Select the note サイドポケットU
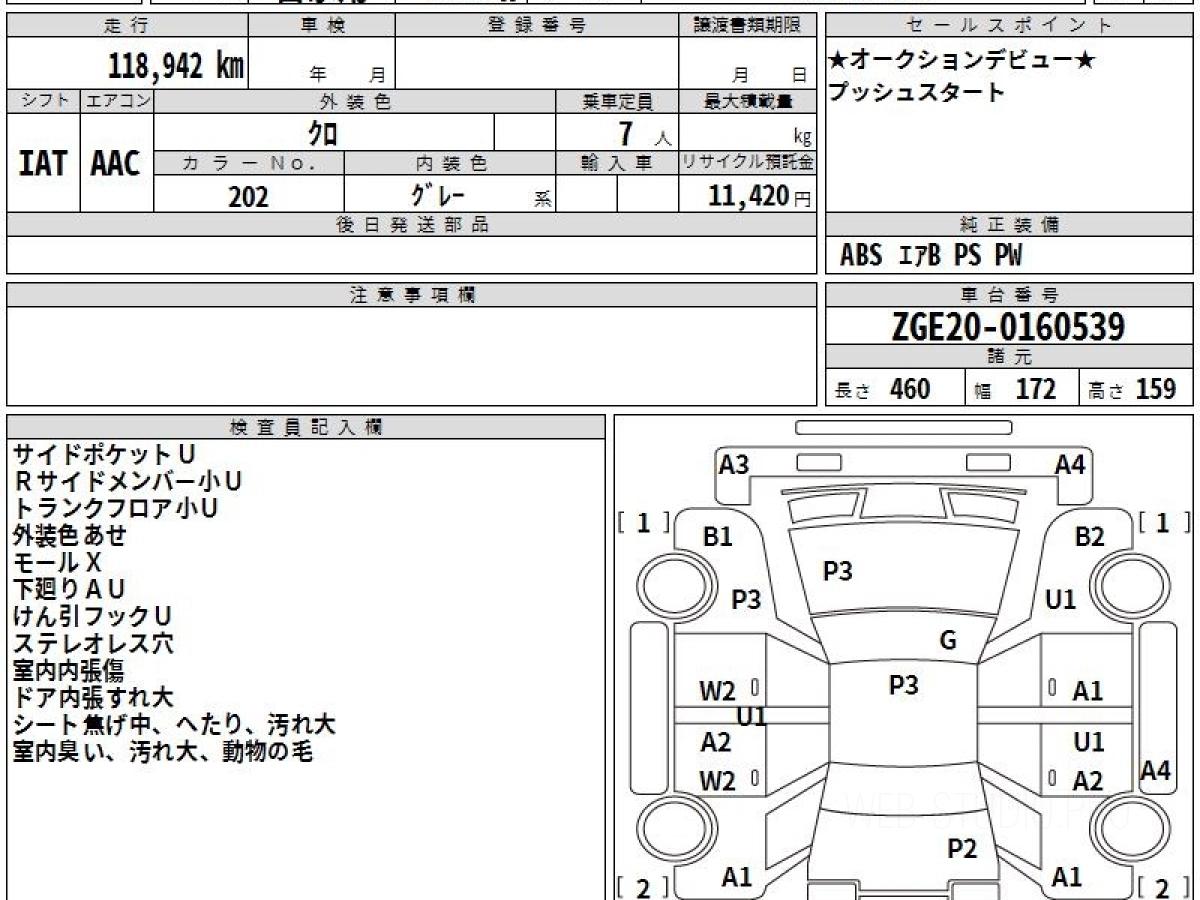This screenshot has width=1200, height=900. tap(104, 455)
